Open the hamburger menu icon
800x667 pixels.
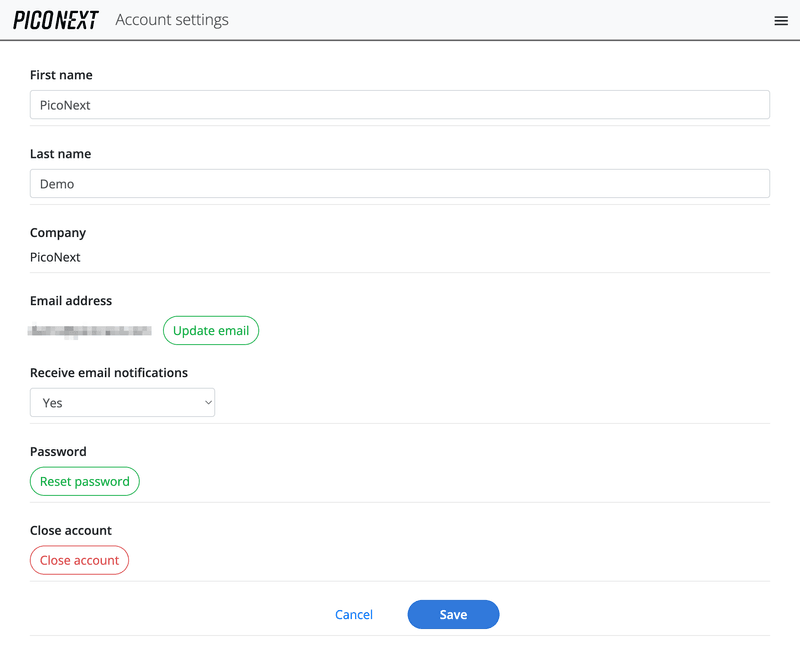[x=781, y=21]
